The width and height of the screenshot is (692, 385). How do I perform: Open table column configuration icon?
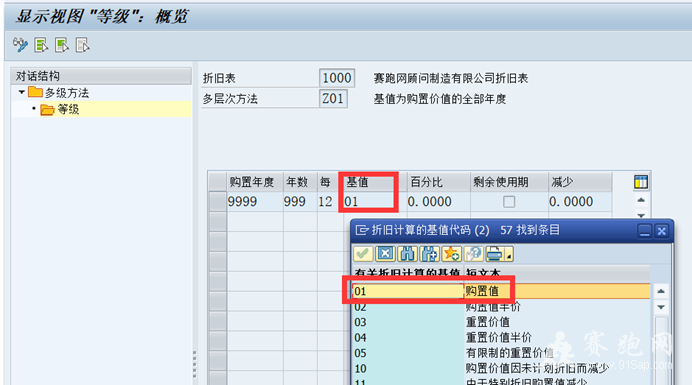pyautogui.click(x=641, y=182)
